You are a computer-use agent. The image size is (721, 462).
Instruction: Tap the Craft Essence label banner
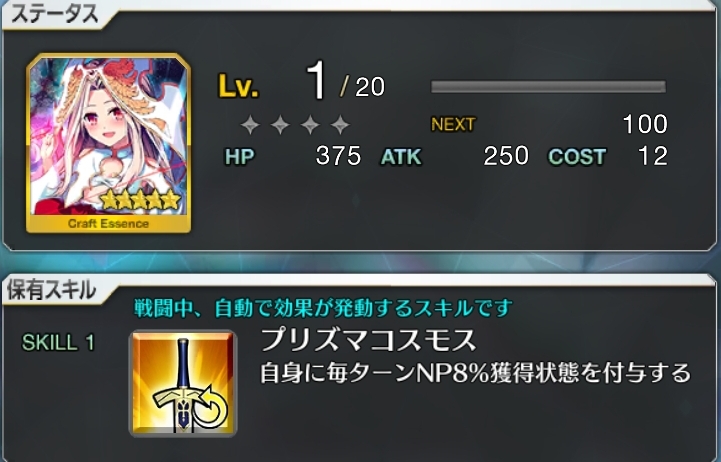(x=109, y=224)
